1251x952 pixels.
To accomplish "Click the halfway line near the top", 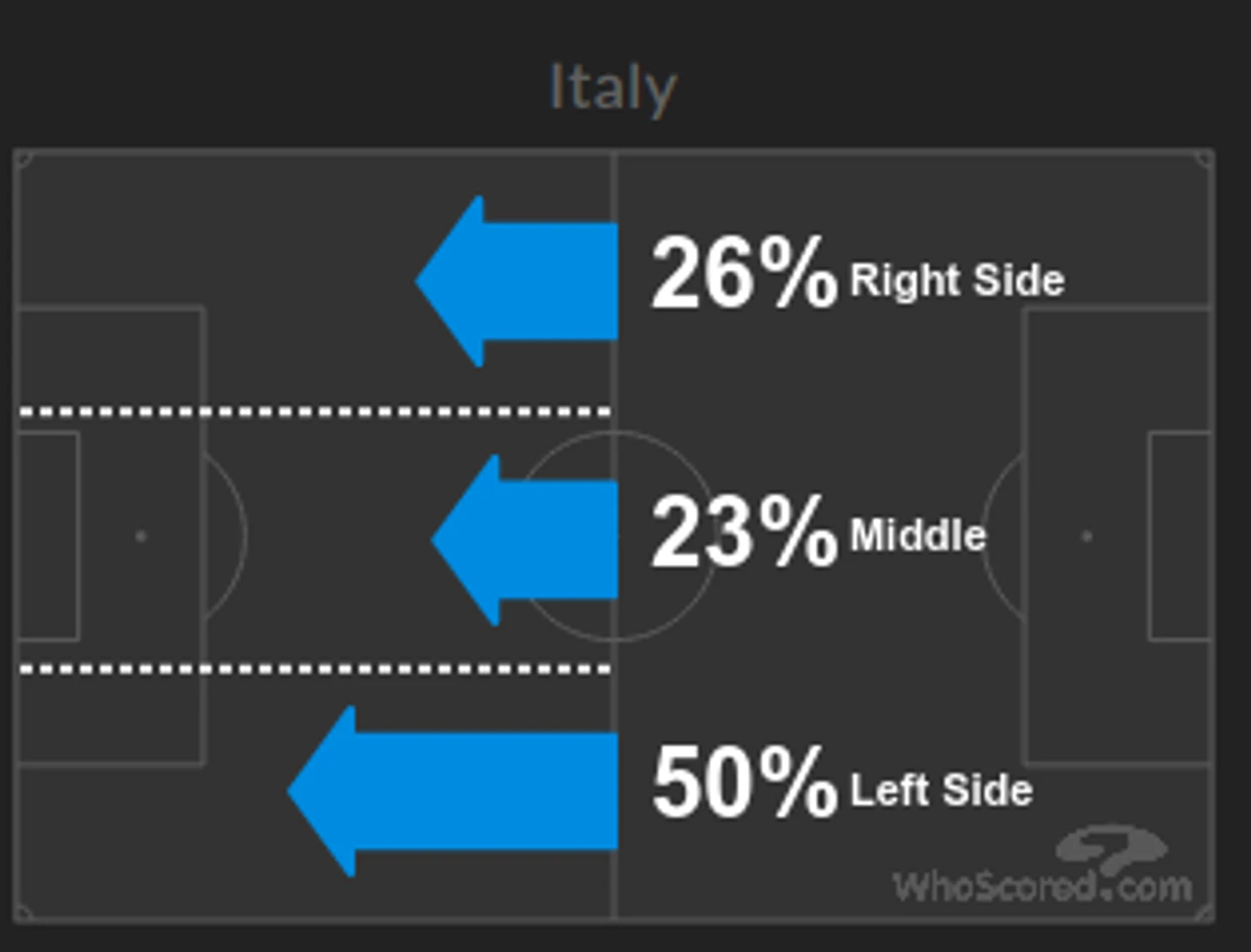I will (x=614, y=184).
